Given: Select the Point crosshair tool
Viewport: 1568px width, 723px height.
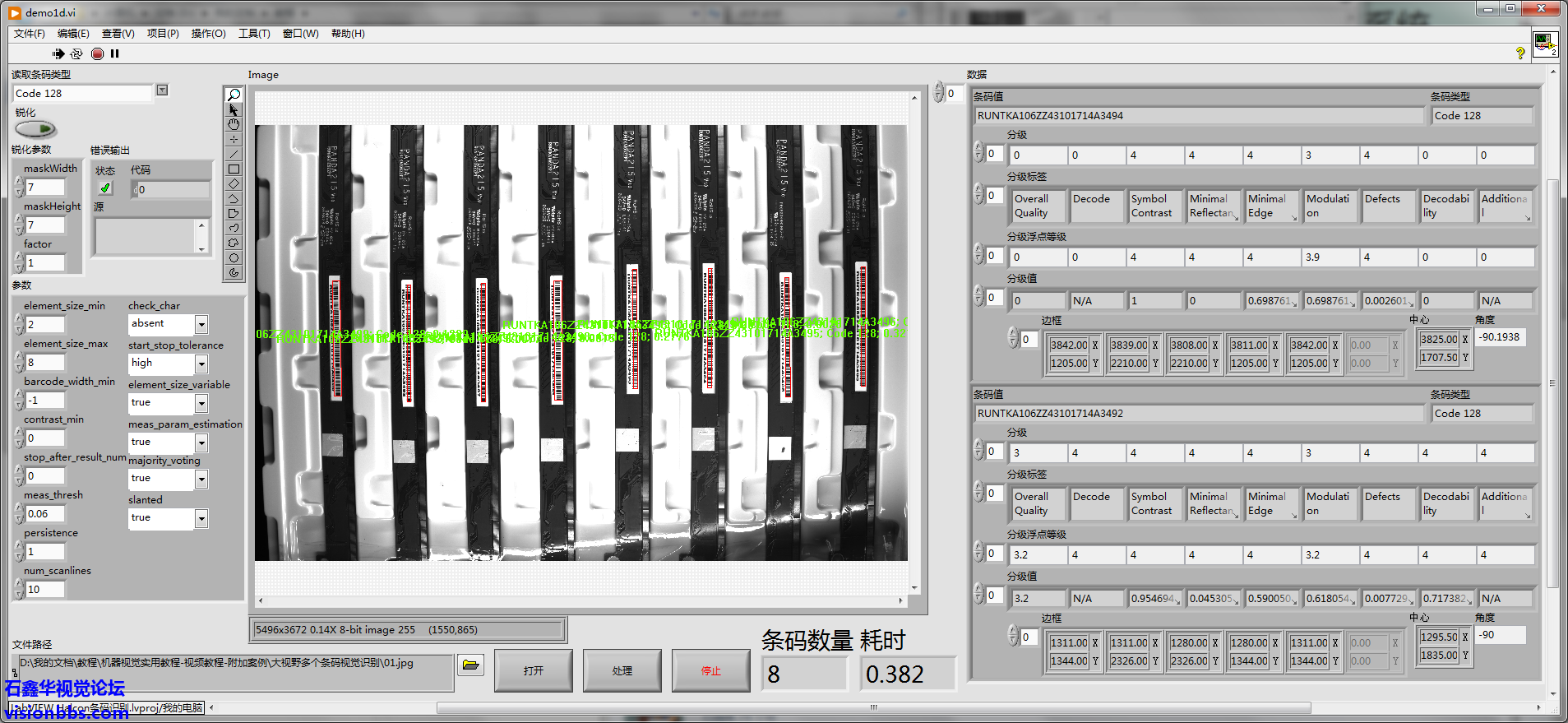Looking at the screenshot, I should (234, 139).
